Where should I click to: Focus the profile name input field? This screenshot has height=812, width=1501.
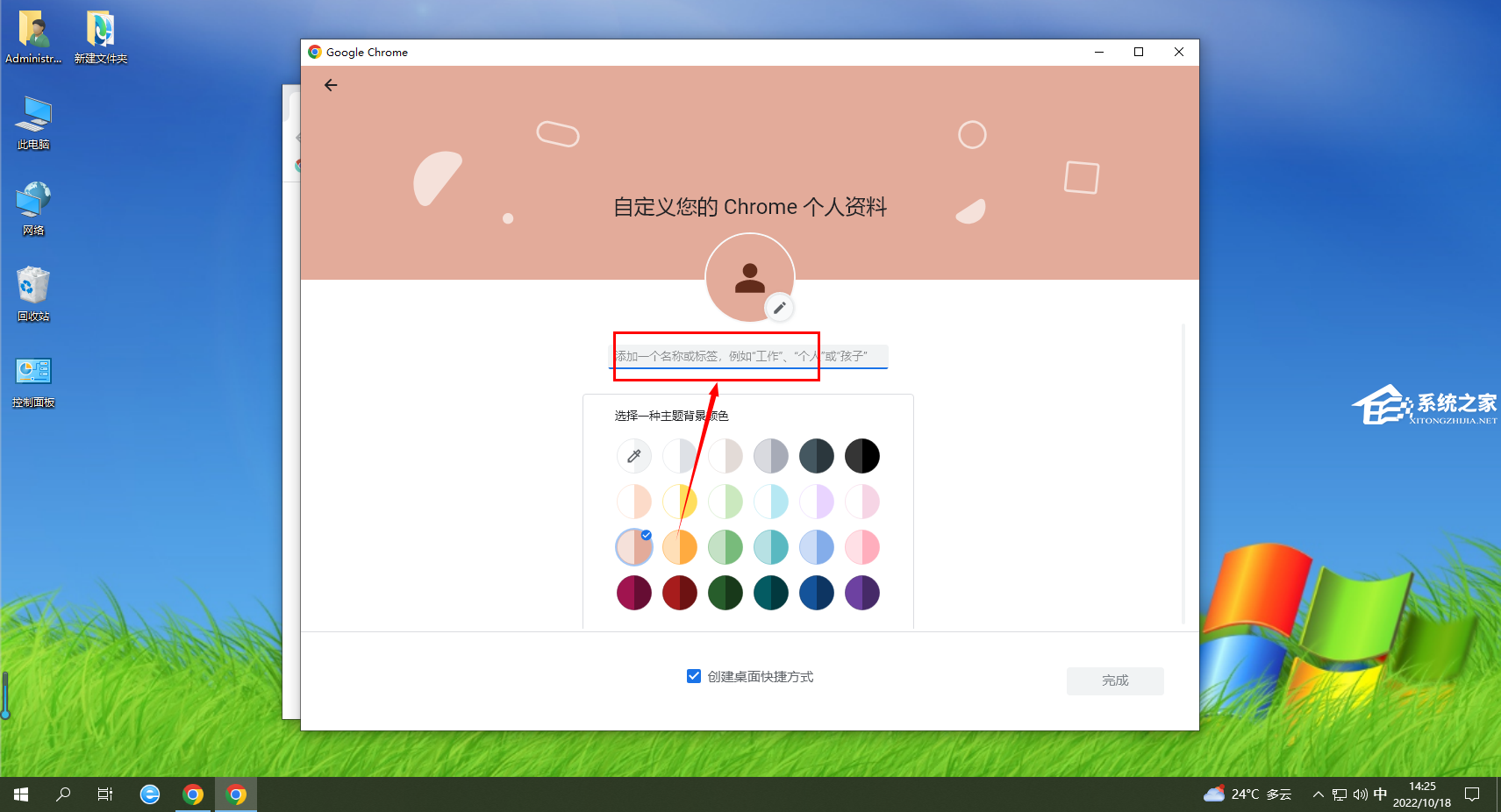click(748, 356)
